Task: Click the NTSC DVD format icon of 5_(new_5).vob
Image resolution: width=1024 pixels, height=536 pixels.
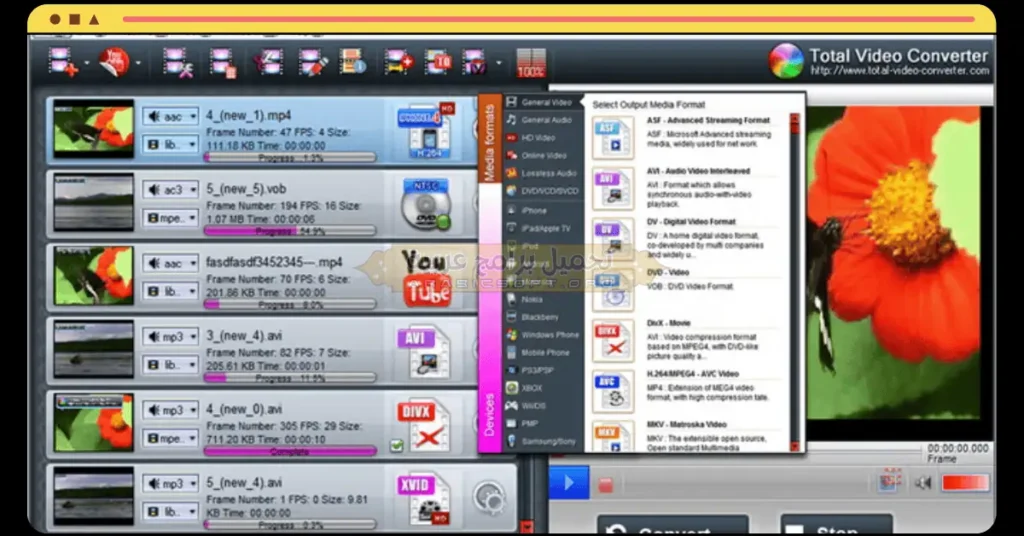Action: [425, 204]
